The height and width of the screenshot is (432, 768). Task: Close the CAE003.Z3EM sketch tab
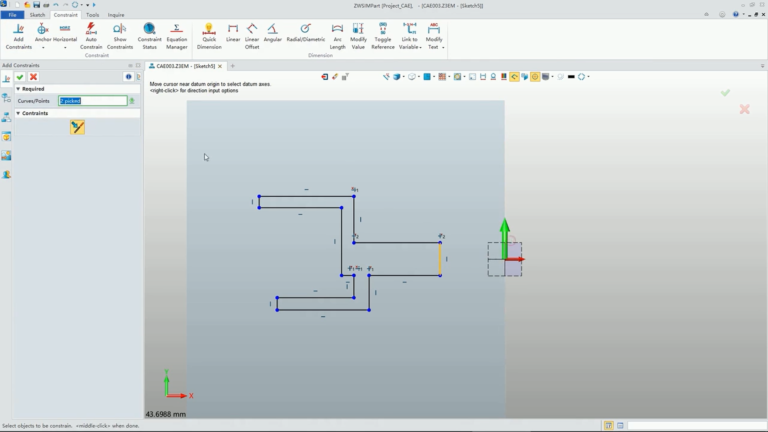[x=220, y=66]
